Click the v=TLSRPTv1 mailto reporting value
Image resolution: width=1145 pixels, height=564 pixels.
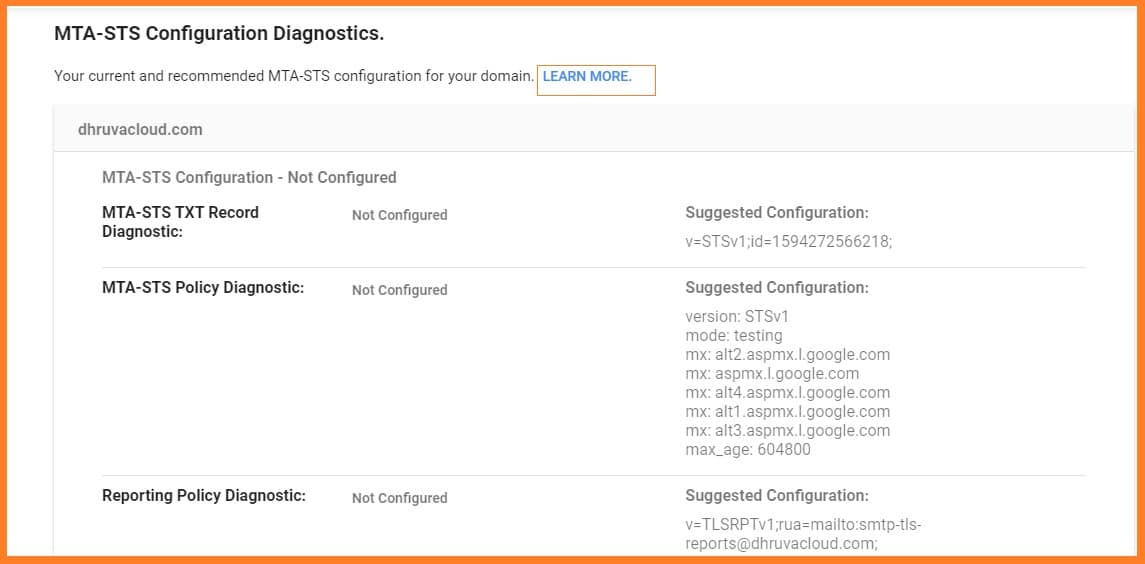(x=802, y=534)
